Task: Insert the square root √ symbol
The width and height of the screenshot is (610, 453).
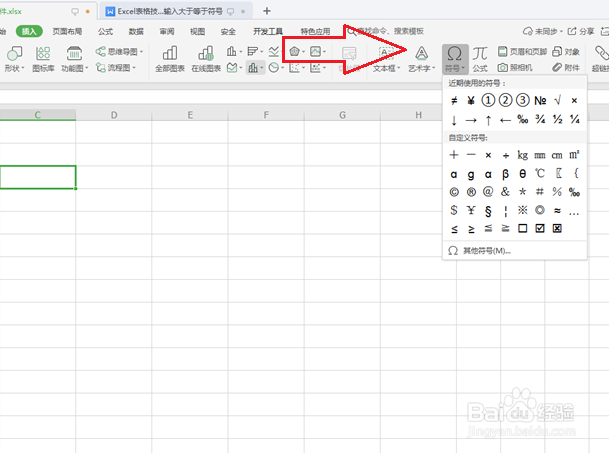Action: click(557, 101)
